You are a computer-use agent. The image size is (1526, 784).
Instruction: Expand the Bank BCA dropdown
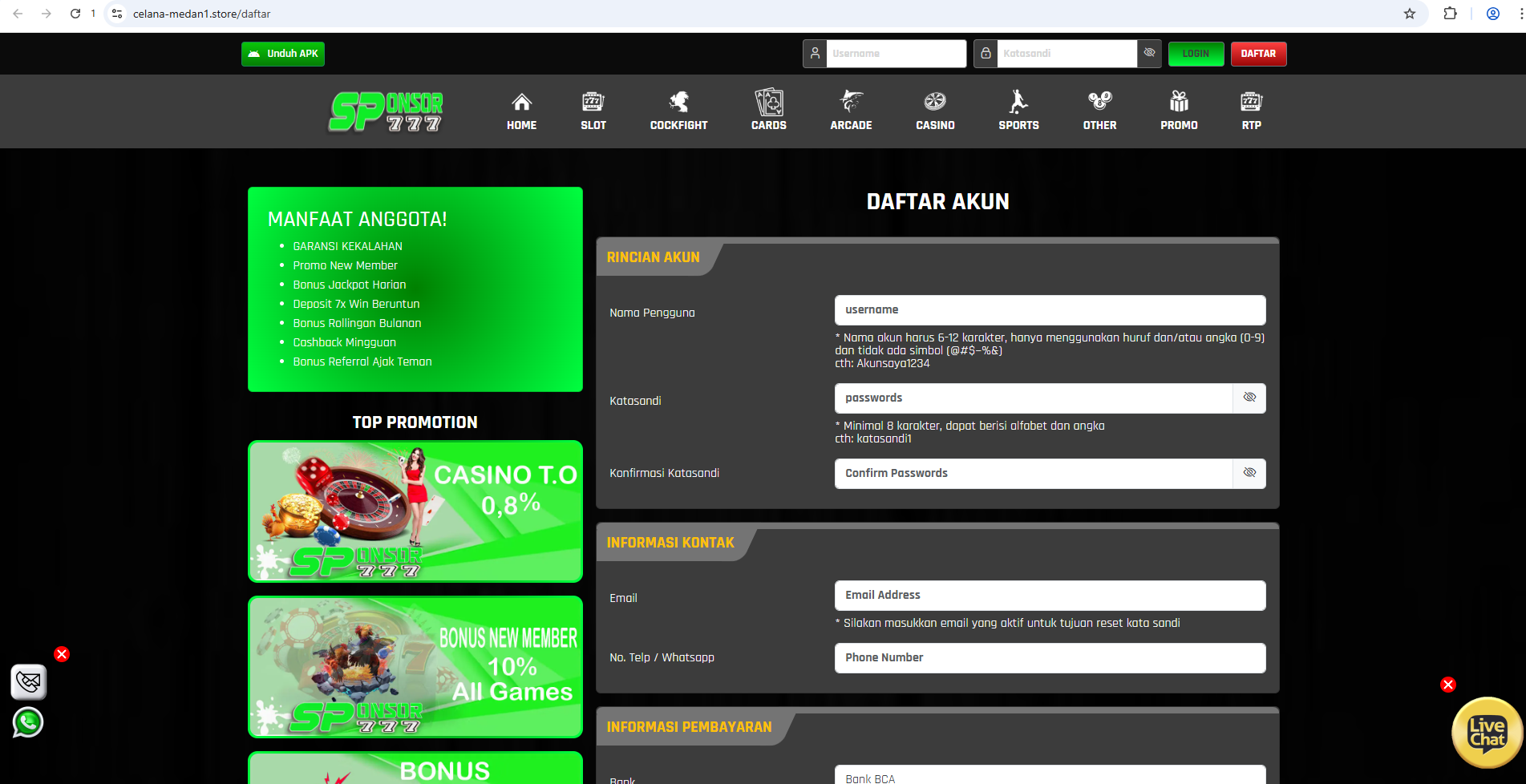[x=1050, y=776]
